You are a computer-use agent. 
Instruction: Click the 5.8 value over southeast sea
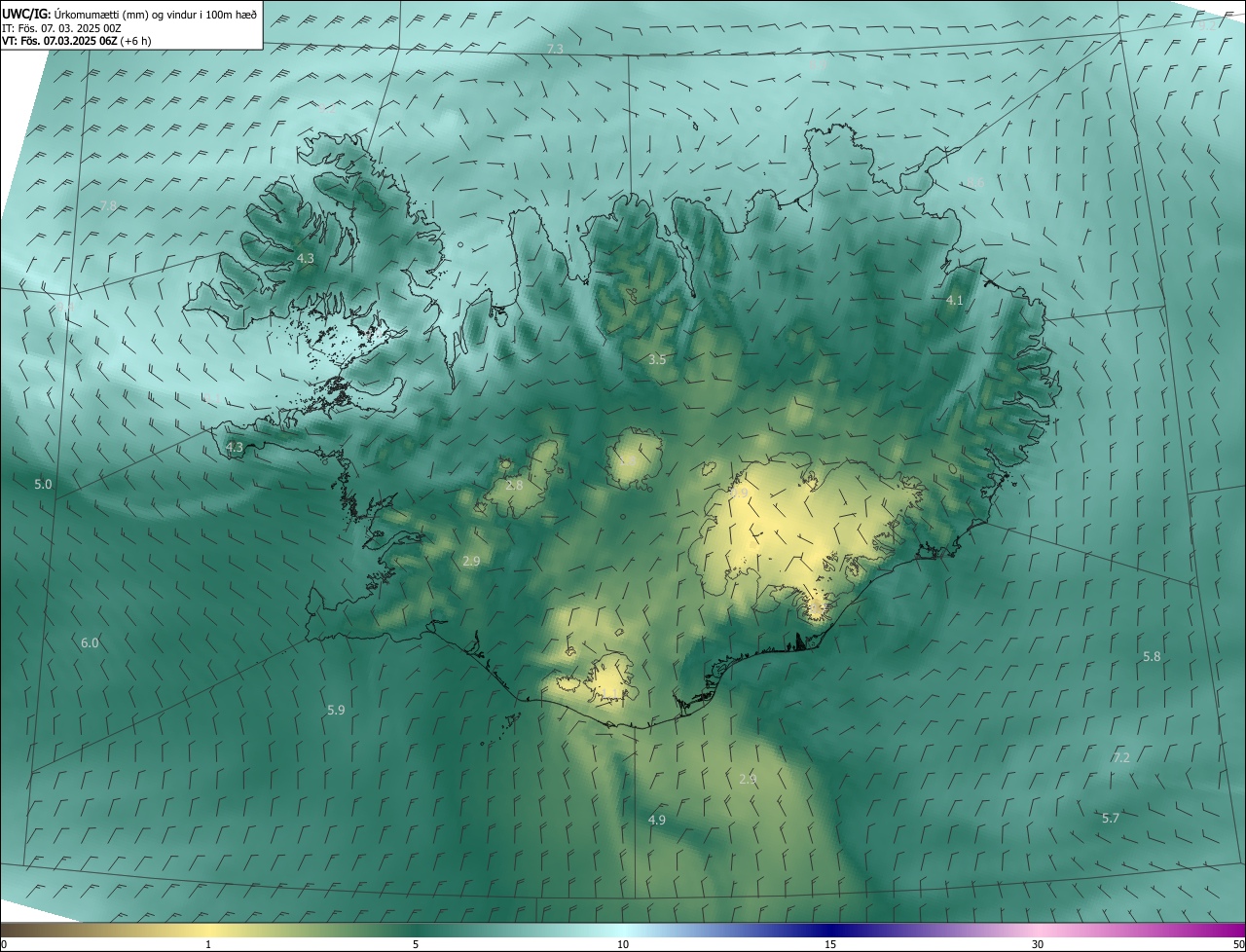tap(1152, 657)
